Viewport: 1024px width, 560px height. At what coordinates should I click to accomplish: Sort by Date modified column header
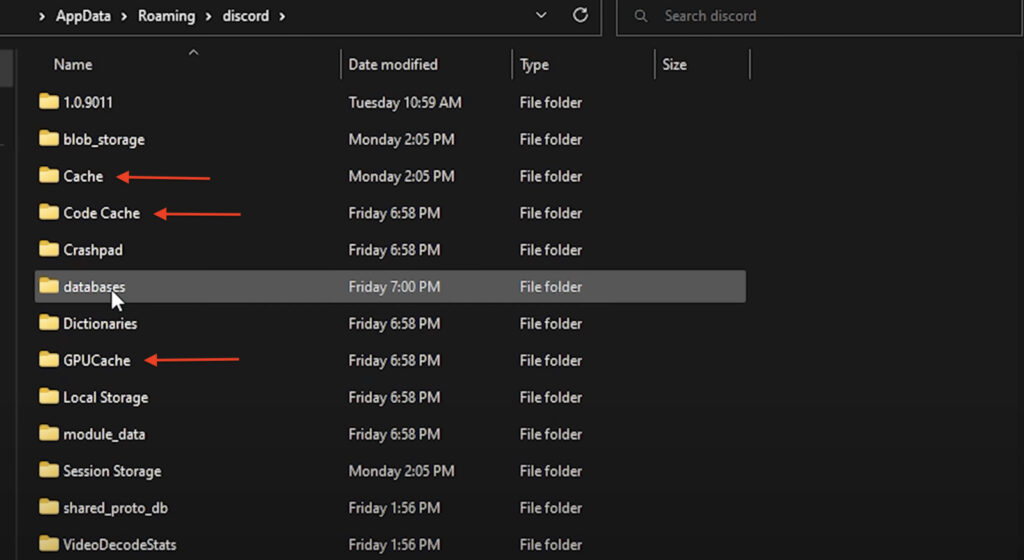tap(393, 65)
